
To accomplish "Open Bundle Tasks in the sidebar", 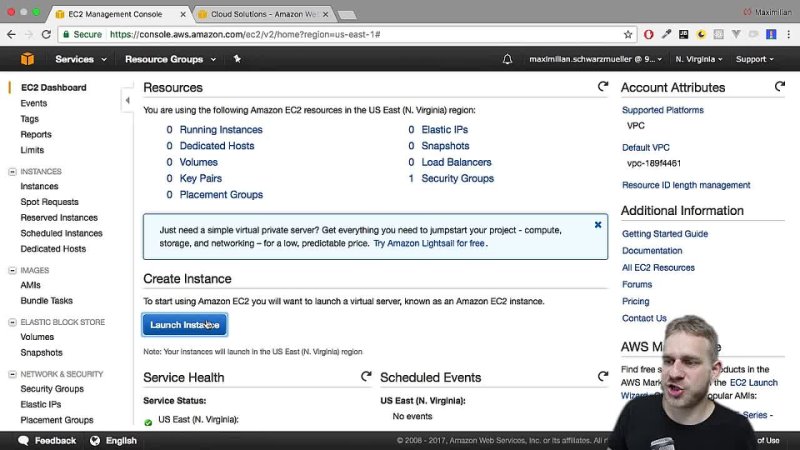I will click(x=46, y=301).
